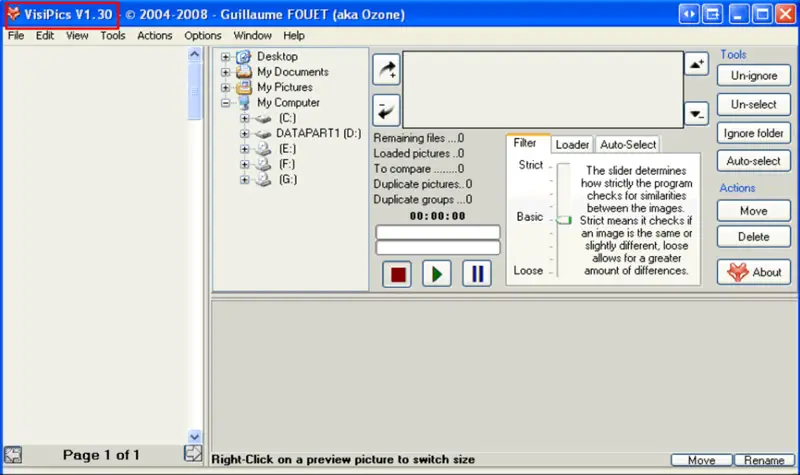Viewport: 800px width, 475px height.
Task: Click the My Computer icon
Action: point(244,103)
